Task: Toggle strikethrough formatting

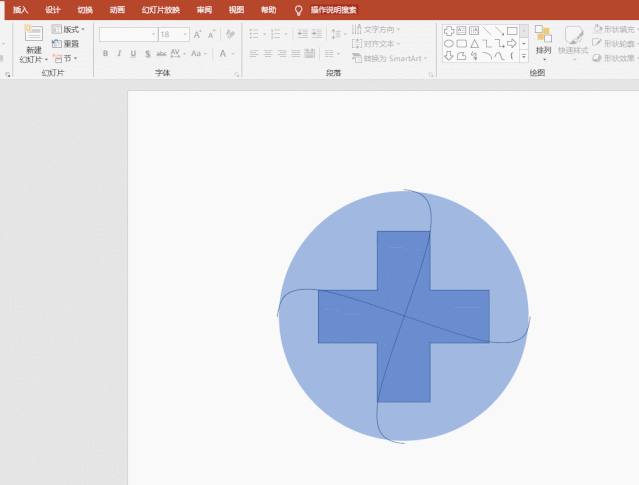Action: click(162, 54)
